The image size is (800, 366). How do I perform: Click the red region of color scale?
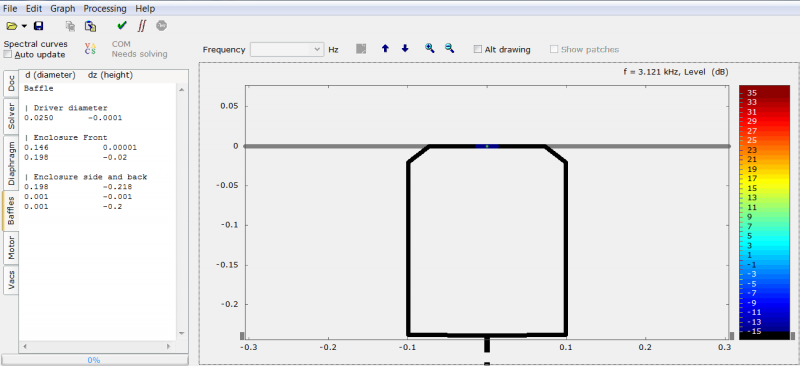pyautogui.click(x=764, y=116)
